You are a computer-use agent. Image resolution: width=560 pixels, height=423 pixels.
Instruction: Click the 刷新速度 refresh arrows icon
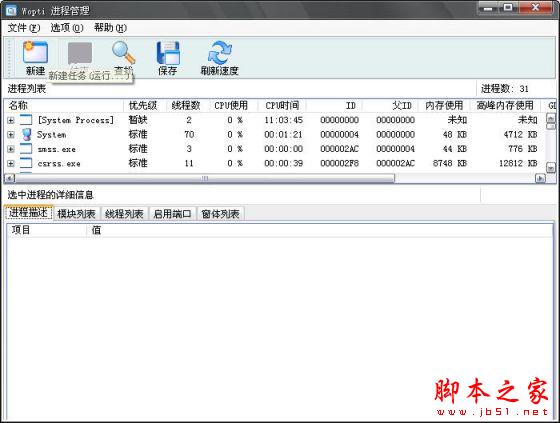point(220,53)
